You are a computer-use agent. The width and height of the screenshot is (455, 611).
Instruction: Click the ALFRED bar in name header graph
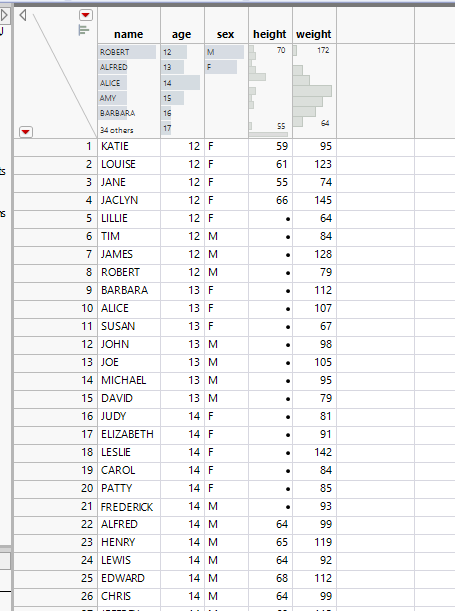click(113, 67)
